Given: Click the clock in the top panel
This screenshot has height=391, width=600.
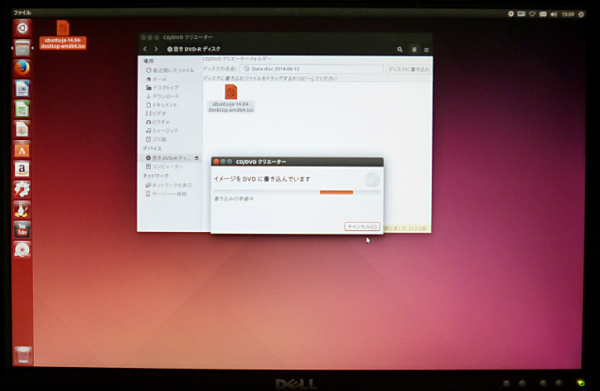Looking at the screenshot, I should pyautogui.click(x=568, y=14).
